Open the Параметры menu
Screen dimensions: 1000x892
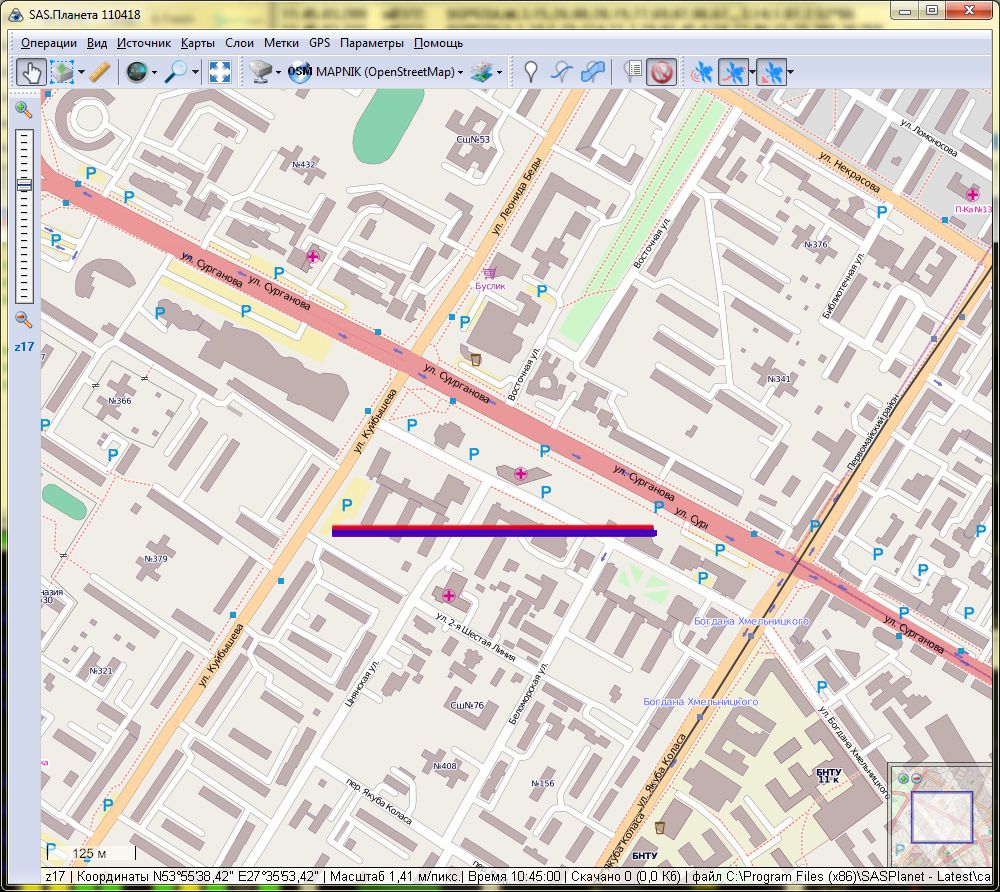[371, 43]
